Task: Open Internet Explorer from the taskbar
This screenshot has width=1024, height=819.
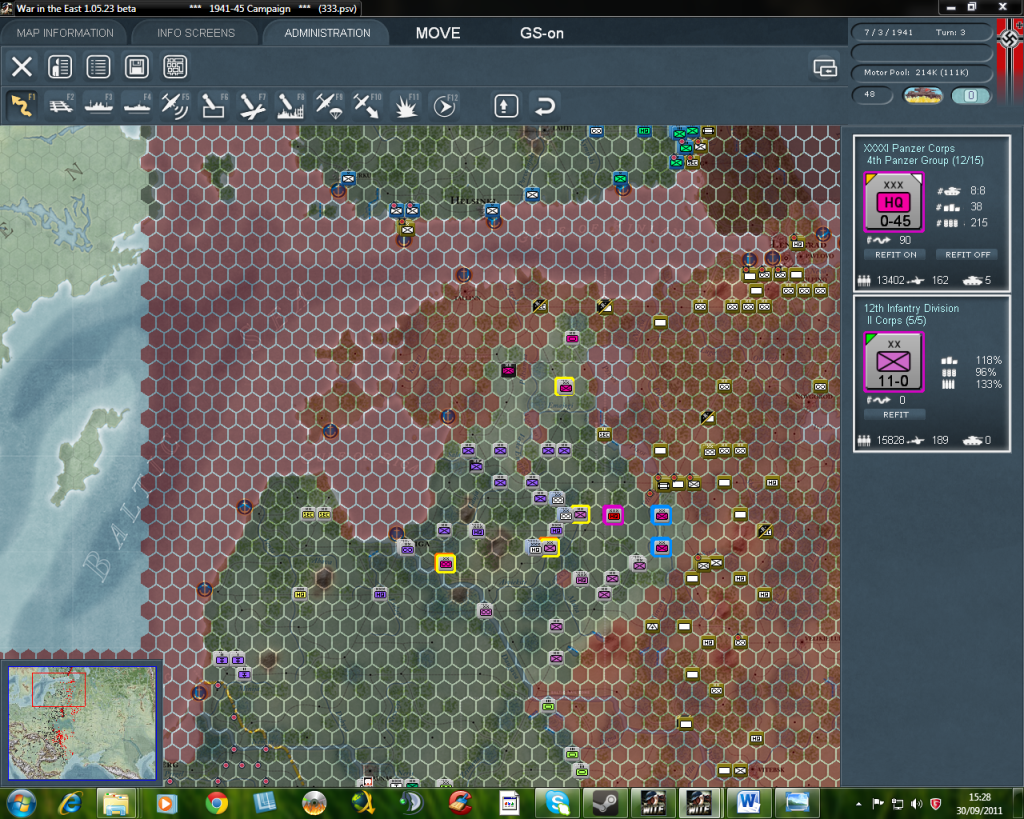Action: [70, 803]
